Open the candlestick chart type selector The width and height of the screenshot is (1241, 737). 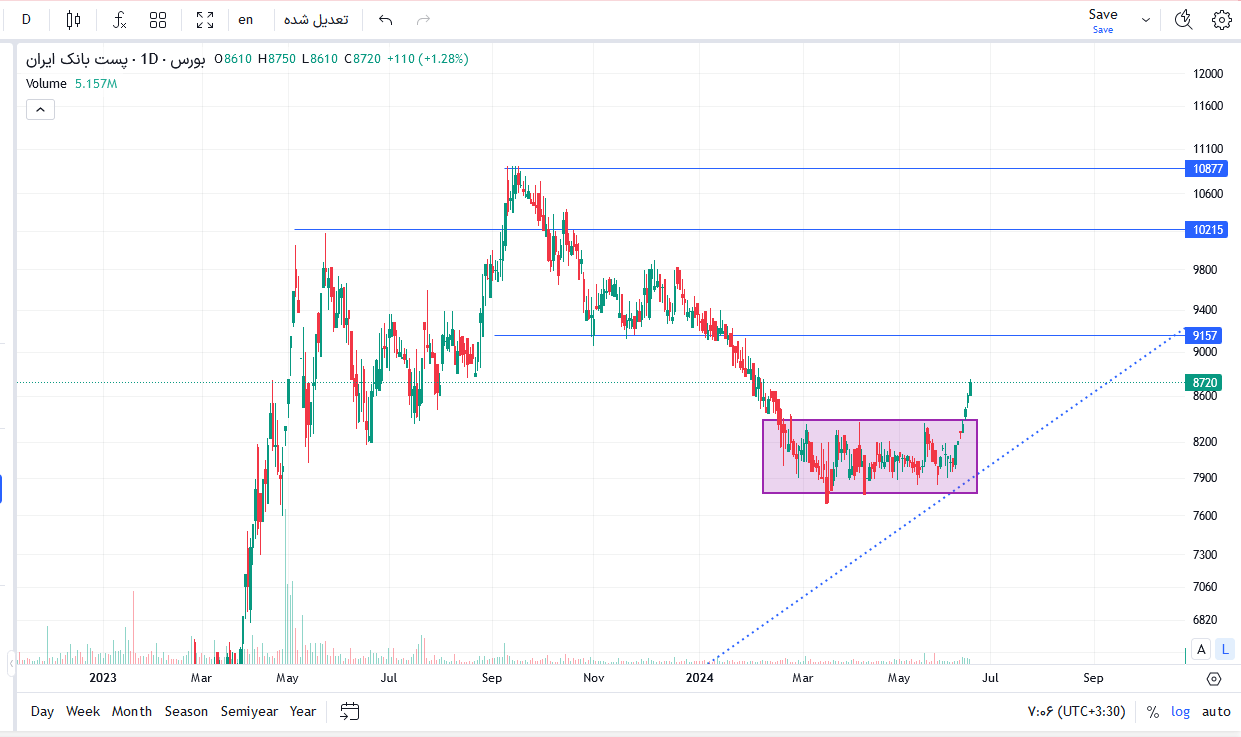tap(73, 19)
